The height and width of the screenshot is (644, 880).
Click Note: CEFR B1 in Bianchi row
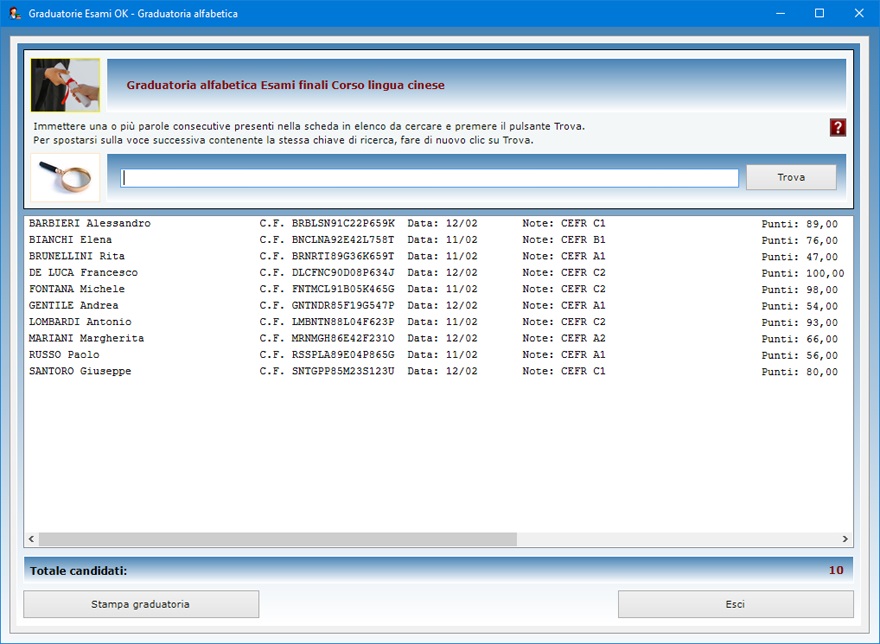564,240
